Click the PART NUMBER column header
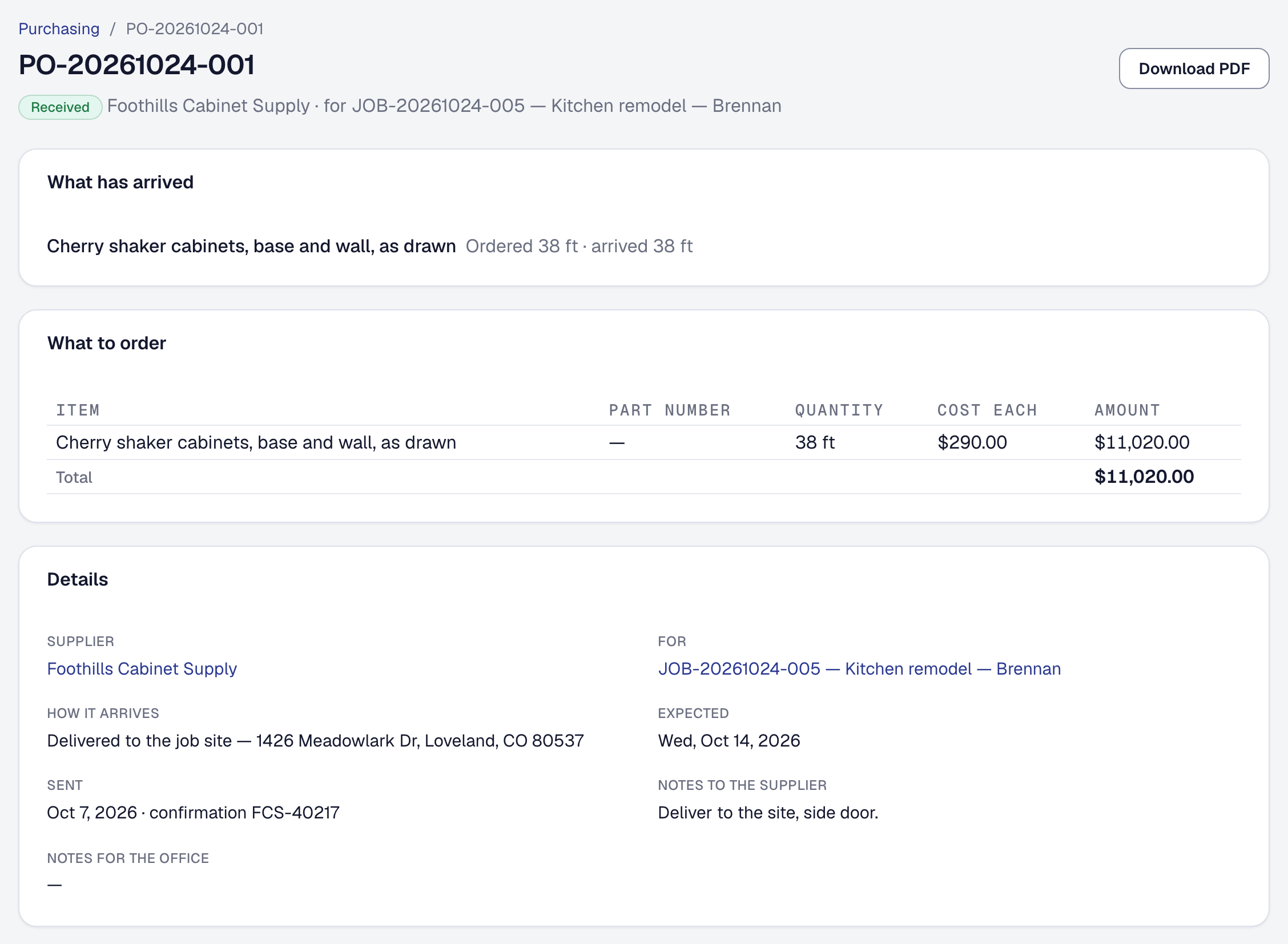Viewport: 1288px width, 944px height. [x=670, y=410]
